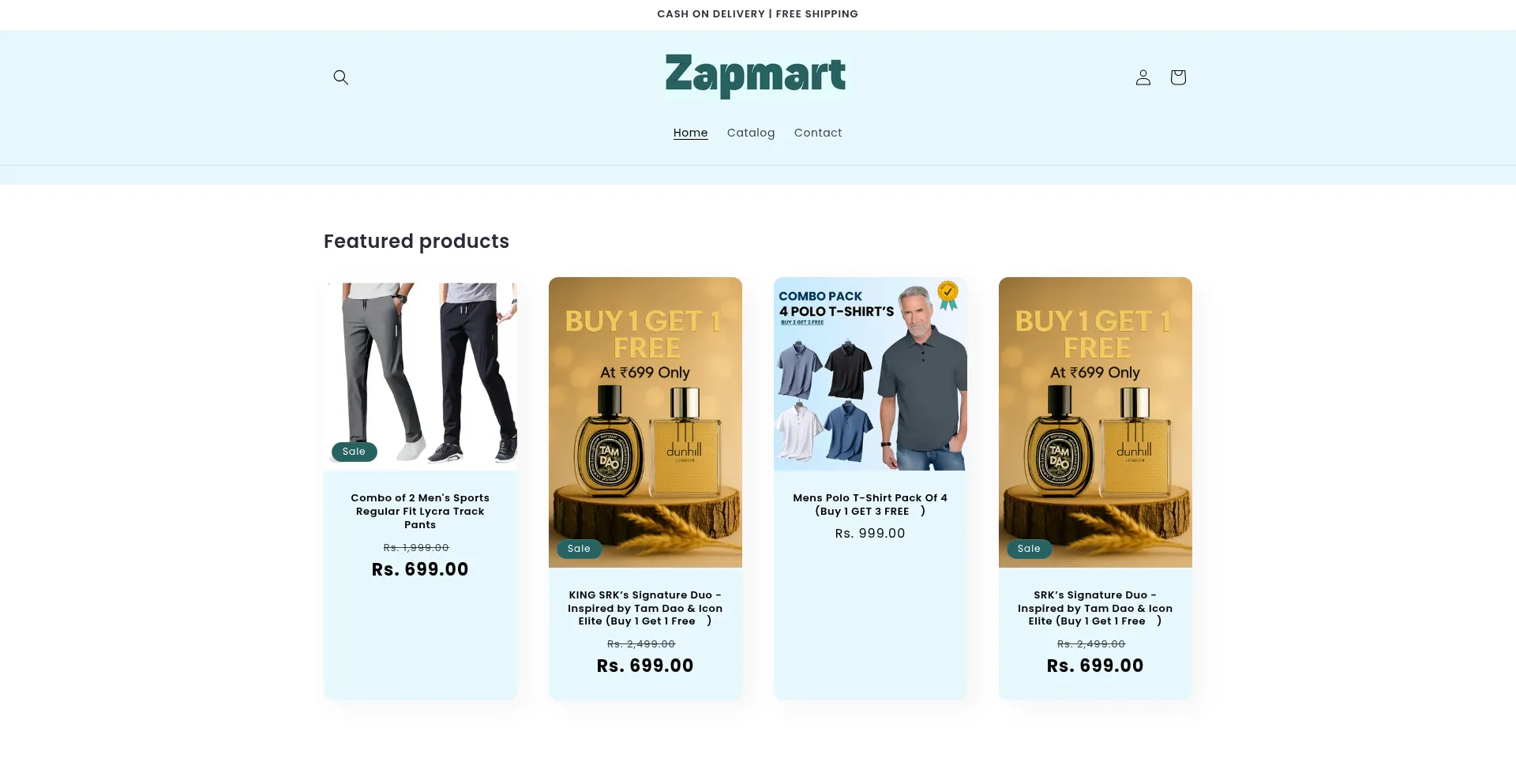The image size is (1516, 784).
Task: Open Mens Polo T-Shirt Pack Of 4 link
Action: 870,504
